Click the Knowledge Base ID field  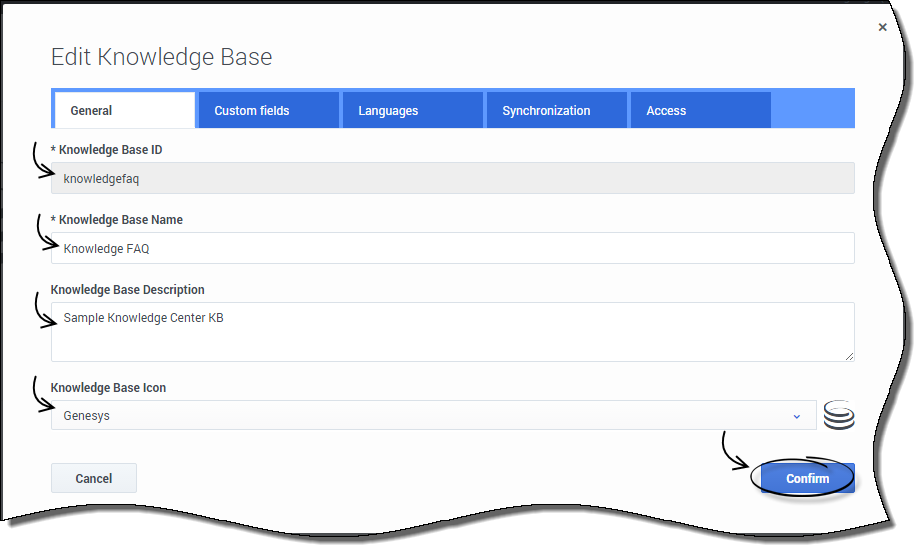(x=452, y=178)
